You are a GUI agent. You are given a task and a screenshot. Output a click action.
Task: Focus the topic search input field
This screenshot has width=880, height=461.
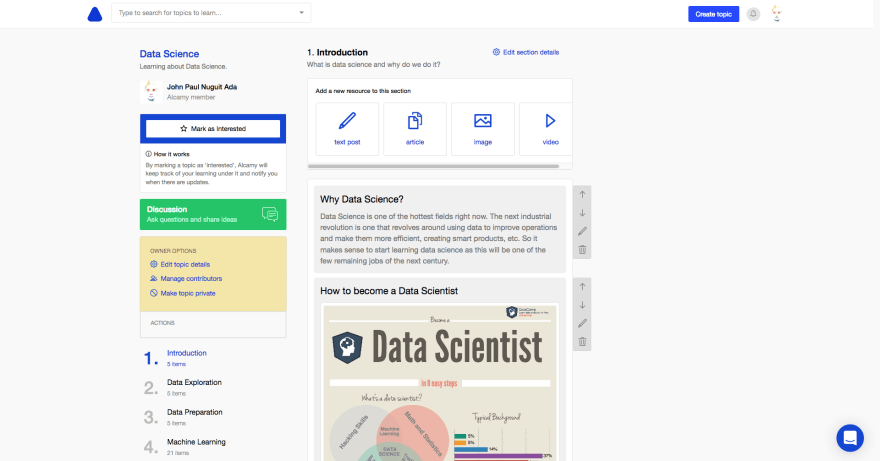(210, 12)
